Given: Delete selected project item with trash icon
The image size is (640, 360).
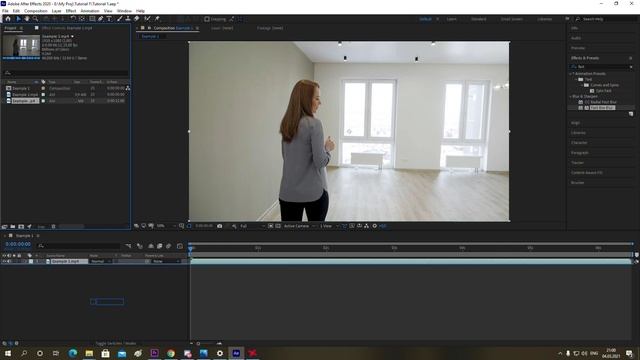Looking at the screenshot, I should (x=53, y=227).
